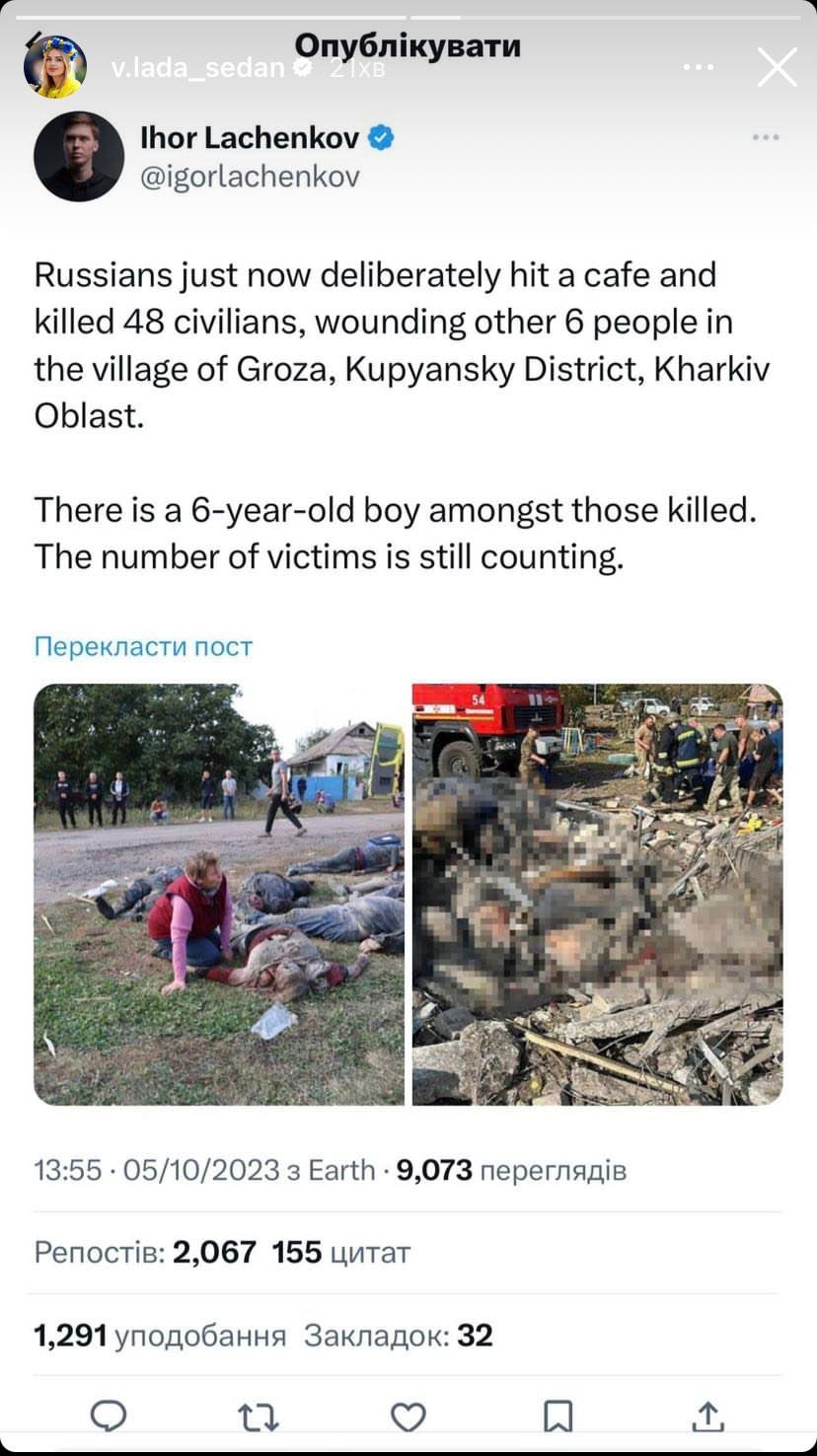View the 155 цитат quotes
This screenshot has width=817, height=1456.
pos(341,1253)
